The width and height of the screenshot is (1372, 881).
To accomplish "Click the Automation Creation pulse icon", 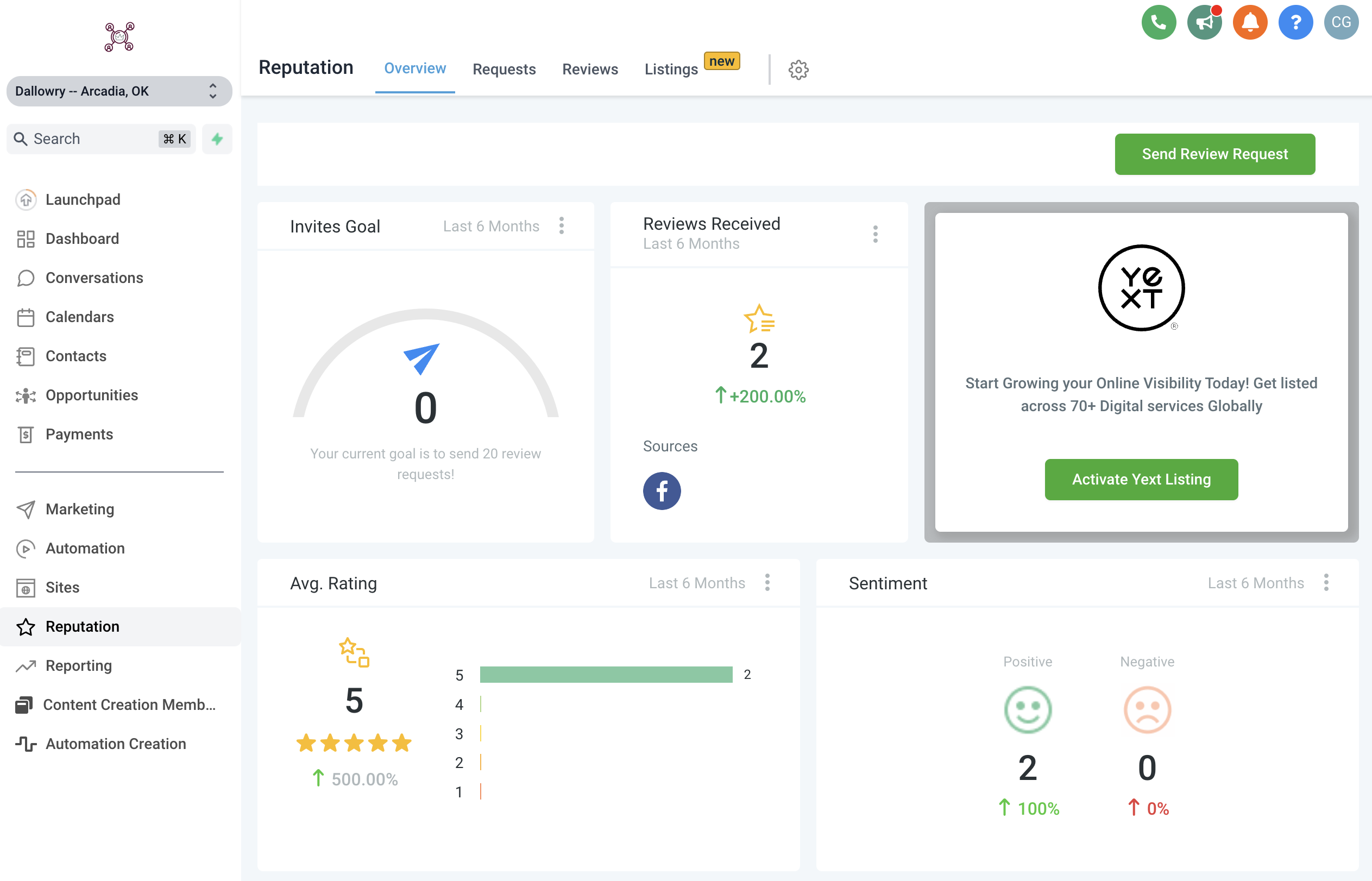I will (26, 744).
